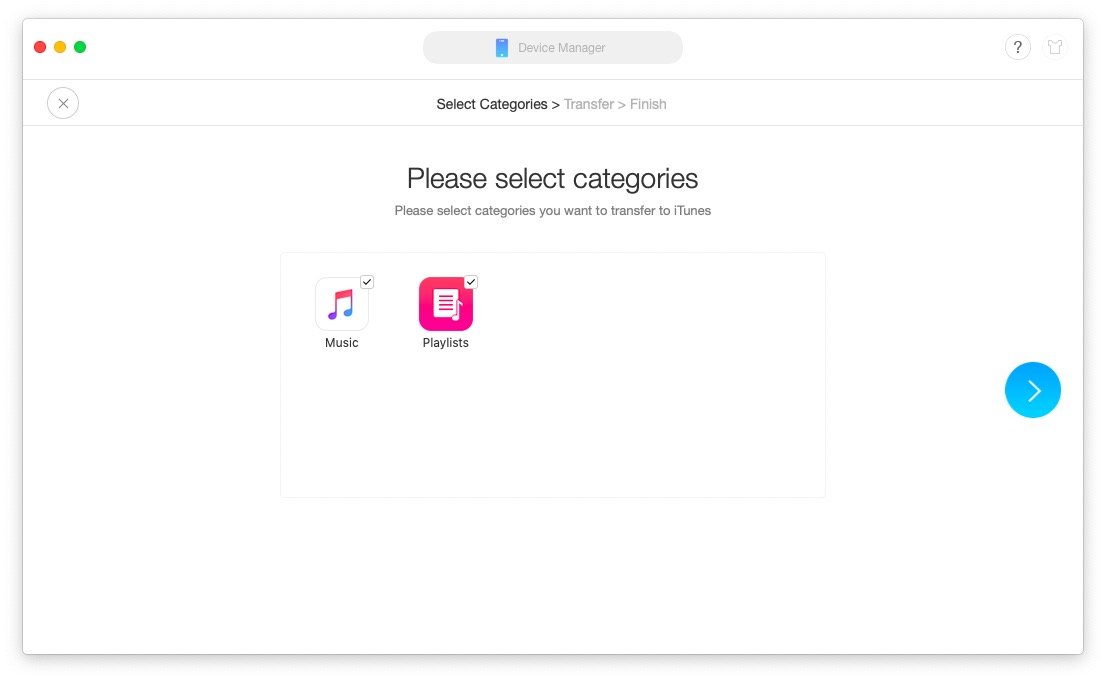Close the window with the red button
This screenshot has height=681, width=1106.
pos(40,47)
